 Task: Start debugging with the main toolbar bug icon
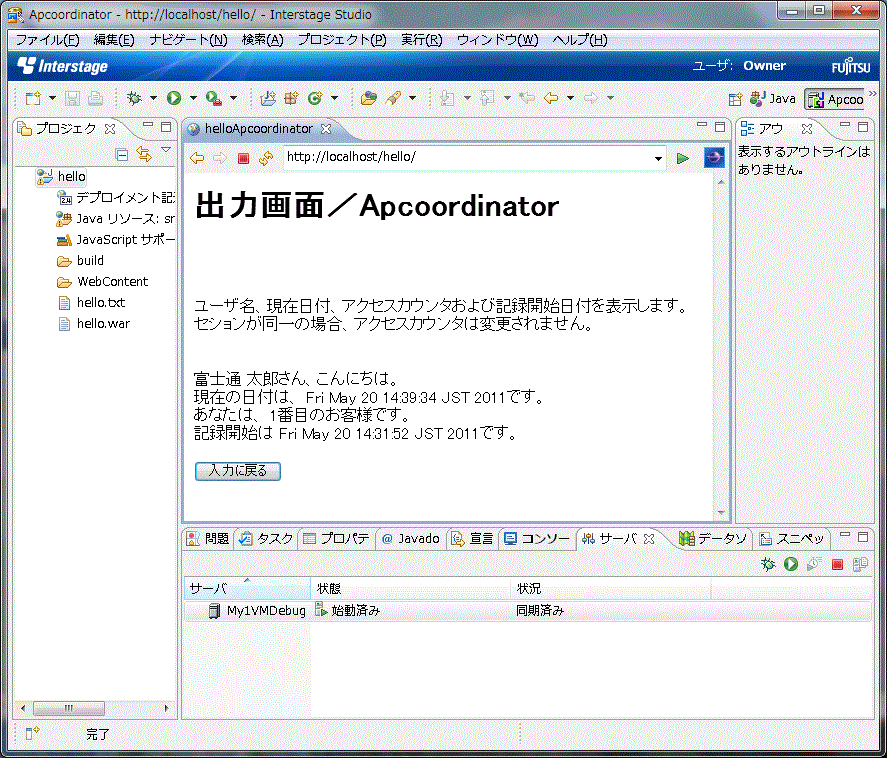point(134,98)
